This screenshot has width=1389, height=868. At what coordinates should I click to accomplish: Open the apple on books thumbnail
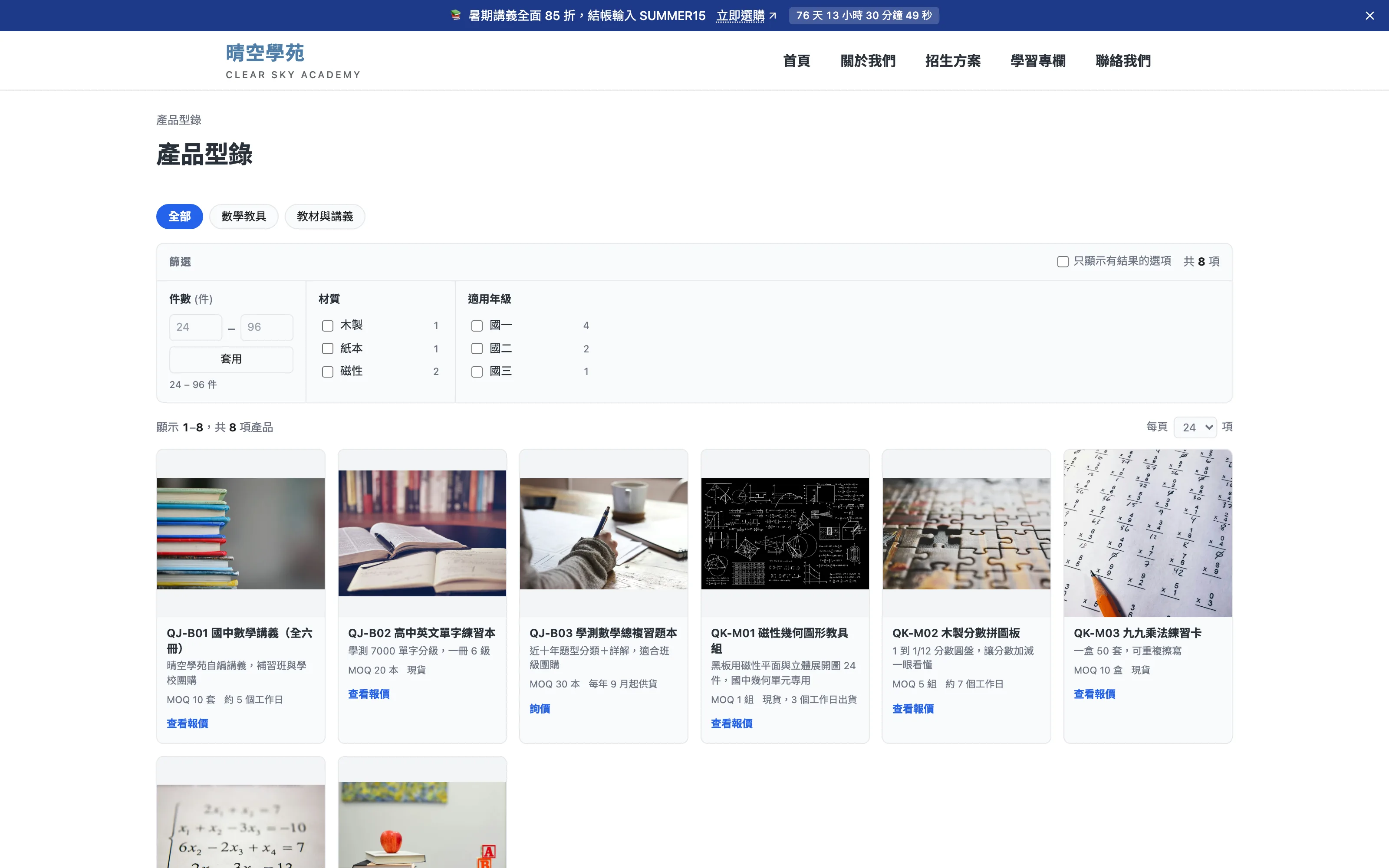(422, 825)
